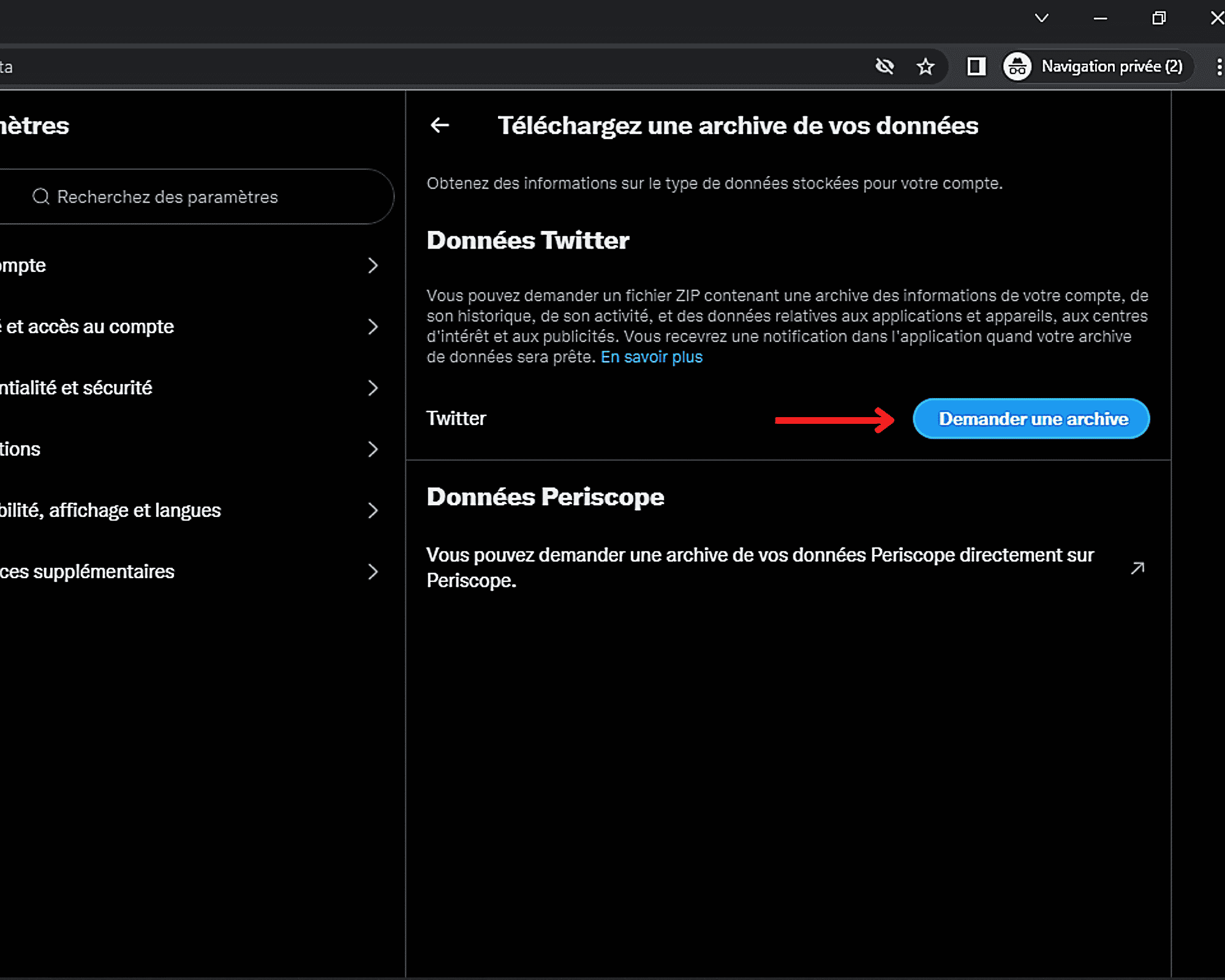Click the search magnifier icon in settings
Viewport: 1225px width, 980px height.
(x=41, y=197)
